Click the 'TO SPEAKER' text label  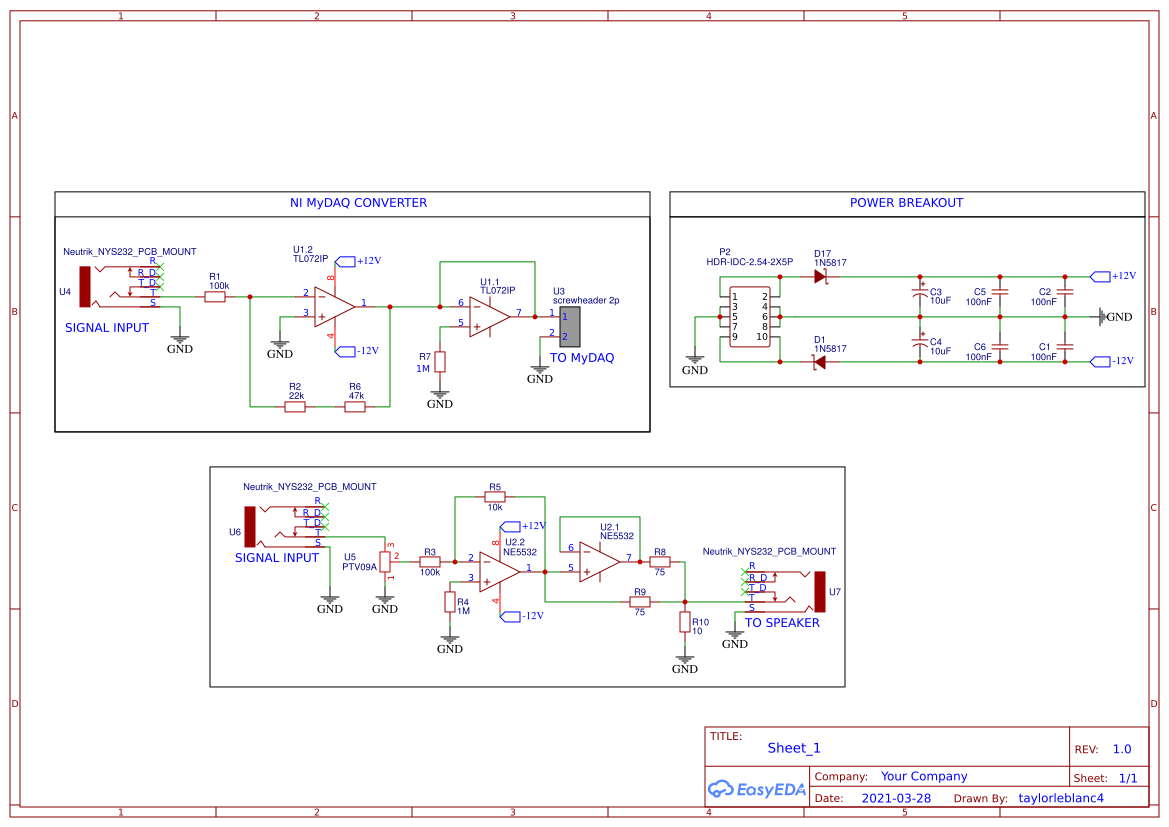tap(782, 623)
